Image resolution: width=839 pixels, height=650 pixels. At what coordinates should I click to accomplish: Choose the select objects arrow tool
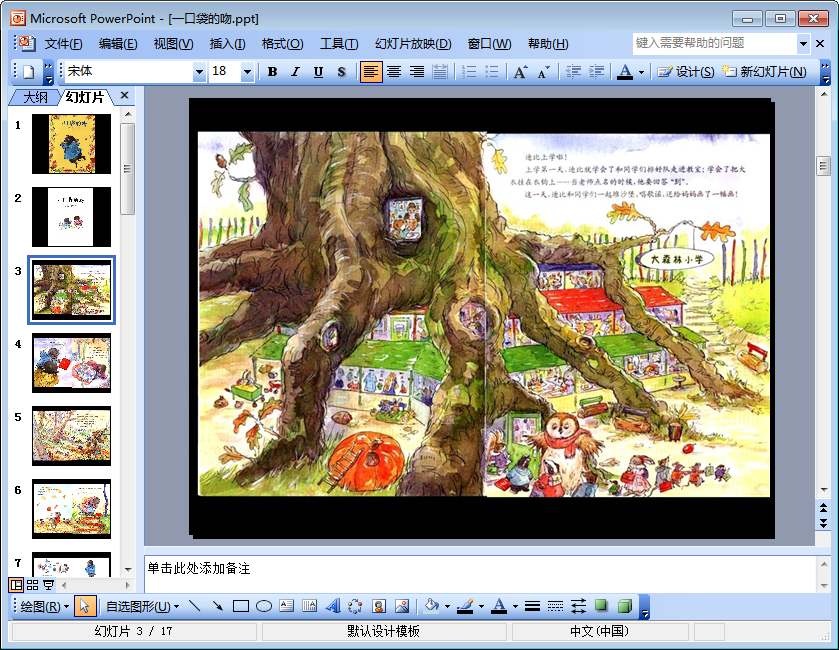(85, 606)
